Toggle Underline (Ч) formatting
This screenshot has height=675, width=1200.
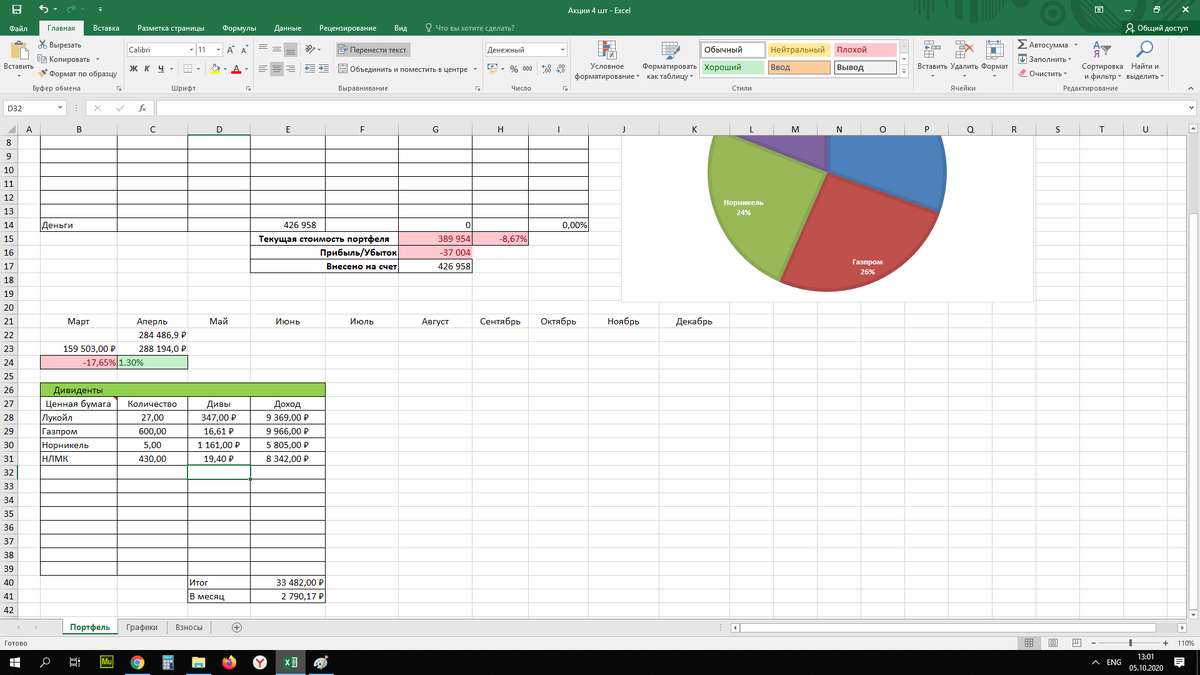coord(159,69)
